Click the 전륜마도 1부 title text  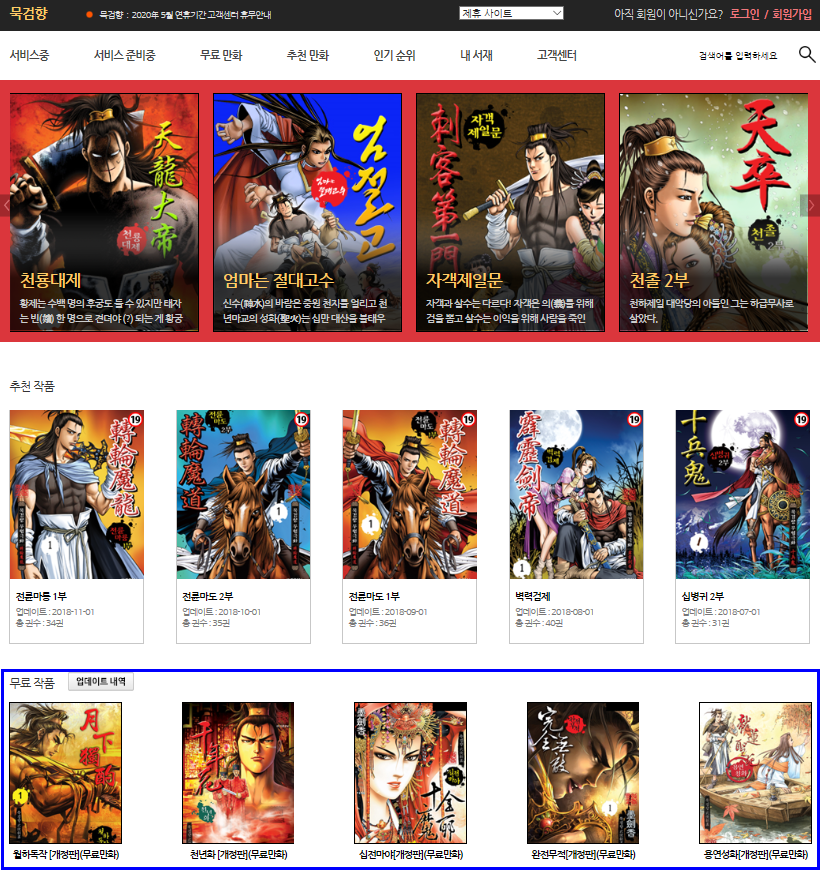(x=374, y=596)
